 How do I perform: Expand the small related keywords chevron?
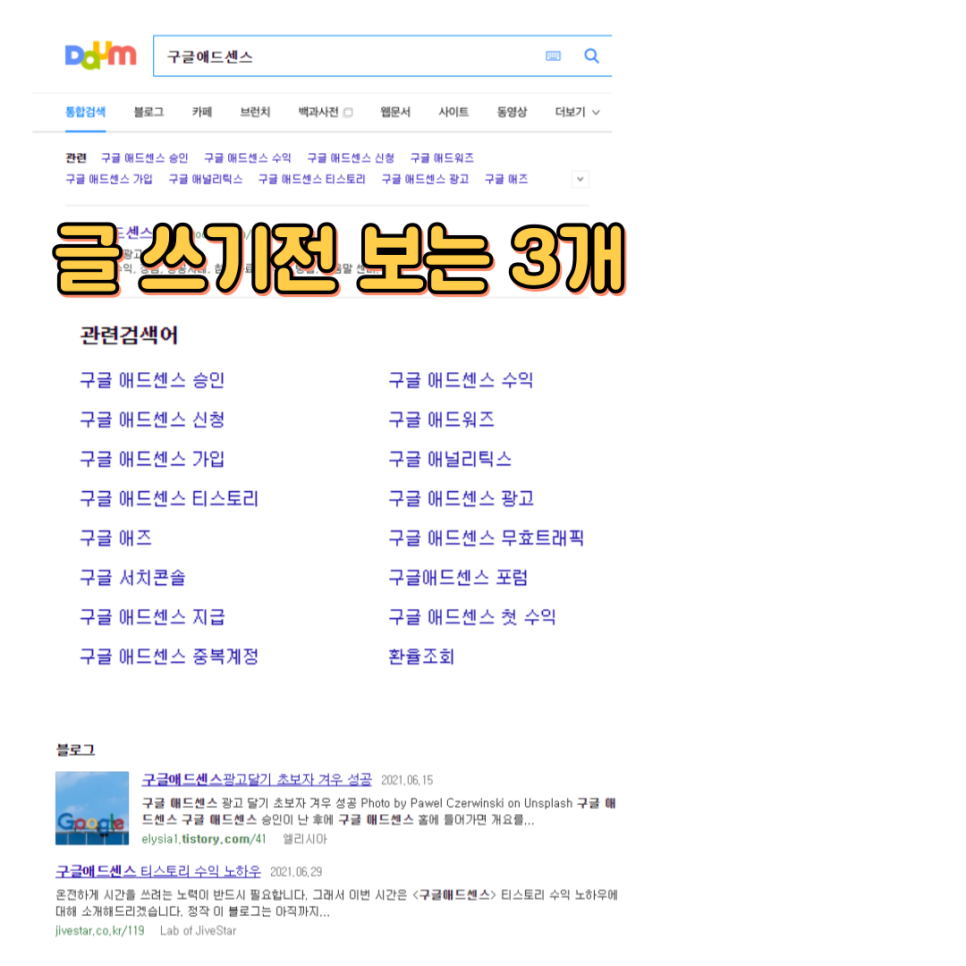(x=580, y=179)
